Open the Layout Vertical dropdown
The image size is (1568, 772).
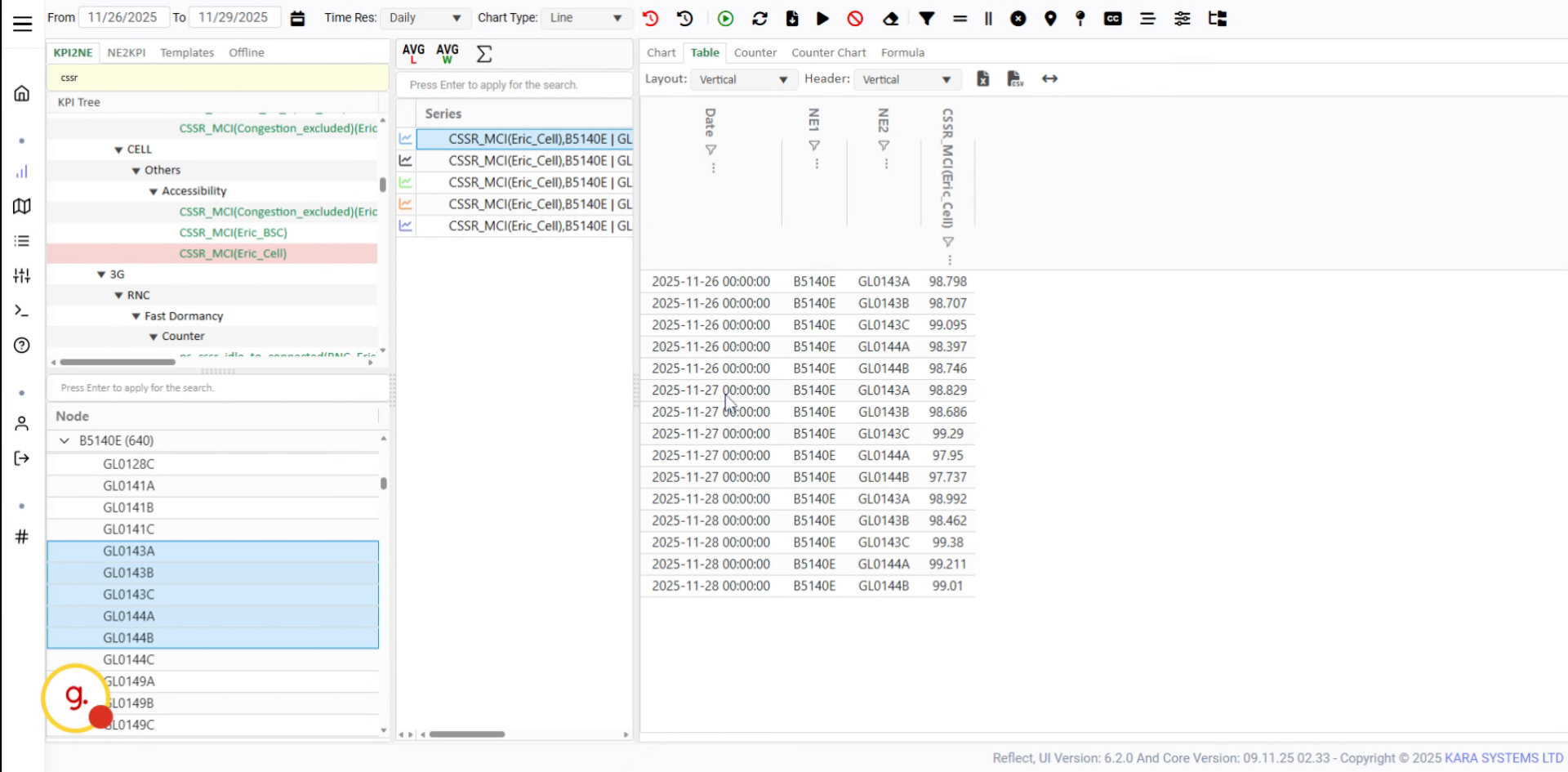(x=743, y=79)
